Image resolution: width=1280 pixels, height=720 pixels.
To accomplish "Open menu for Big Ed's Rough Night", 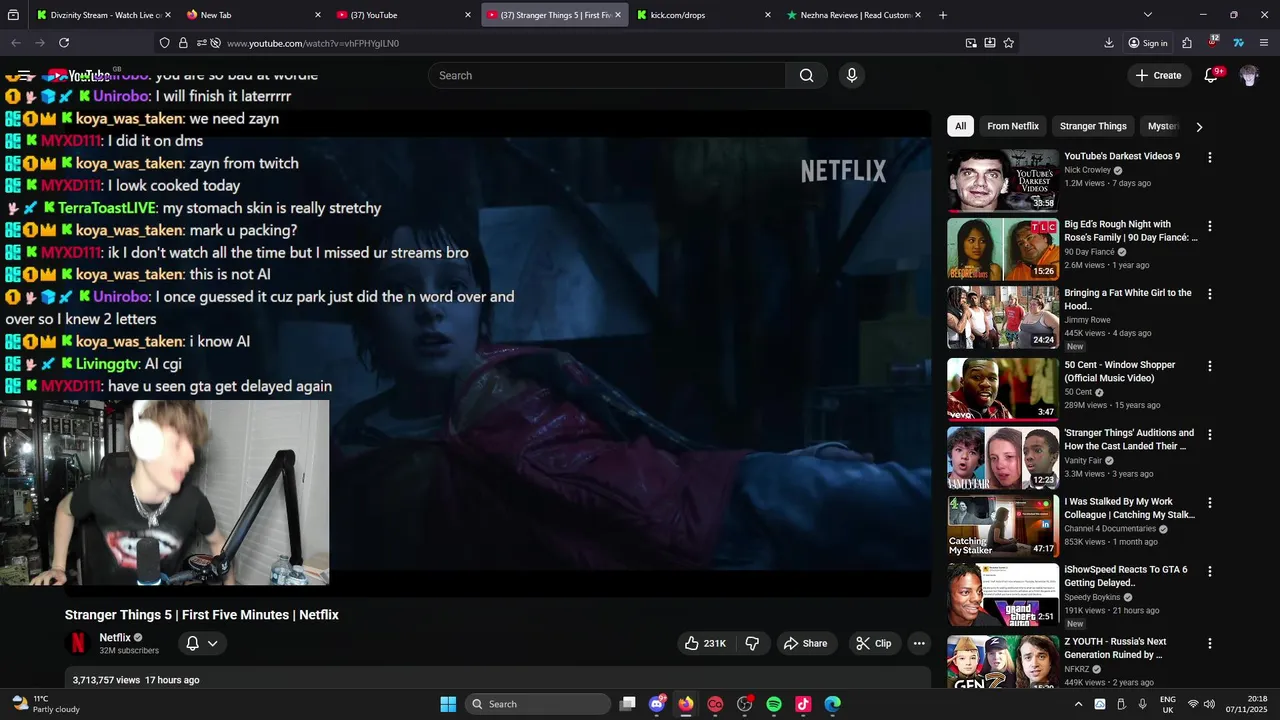I will (1210, 226).
